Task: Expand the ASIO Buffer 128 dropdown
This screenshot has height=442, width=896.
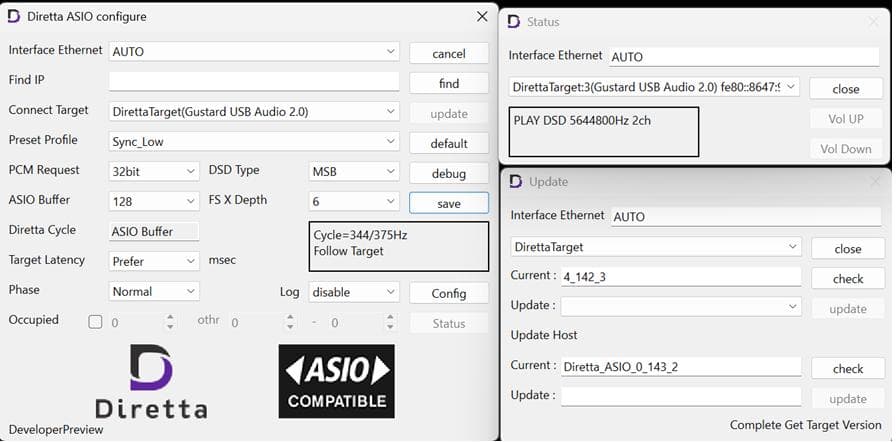Action: click(x=154, y=201)
